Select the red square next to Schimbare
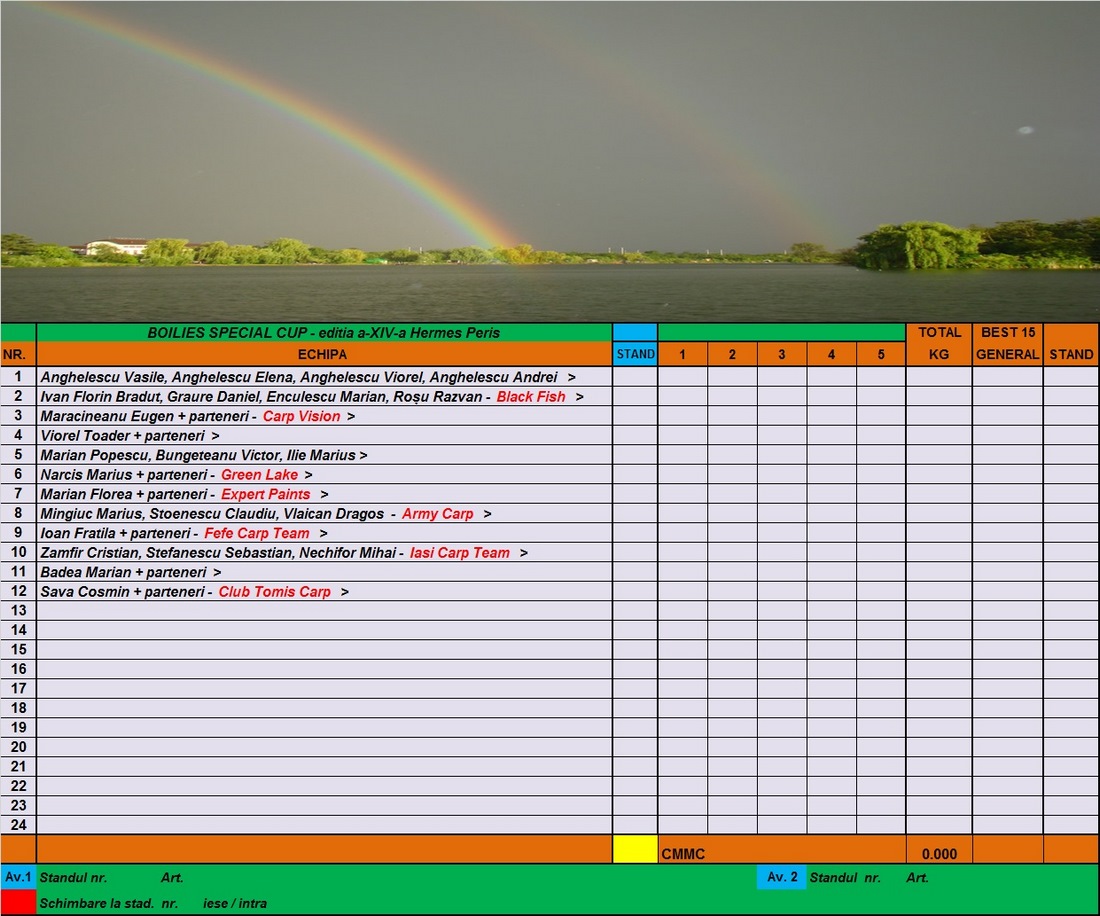This screenshot has width=1100, height=916. (18, 902)
